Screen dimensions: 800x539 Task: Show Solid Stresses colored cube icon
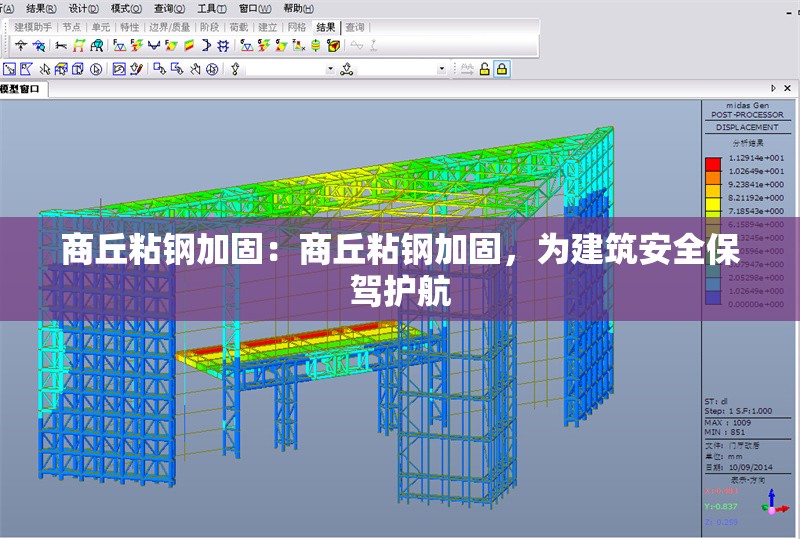334,46
